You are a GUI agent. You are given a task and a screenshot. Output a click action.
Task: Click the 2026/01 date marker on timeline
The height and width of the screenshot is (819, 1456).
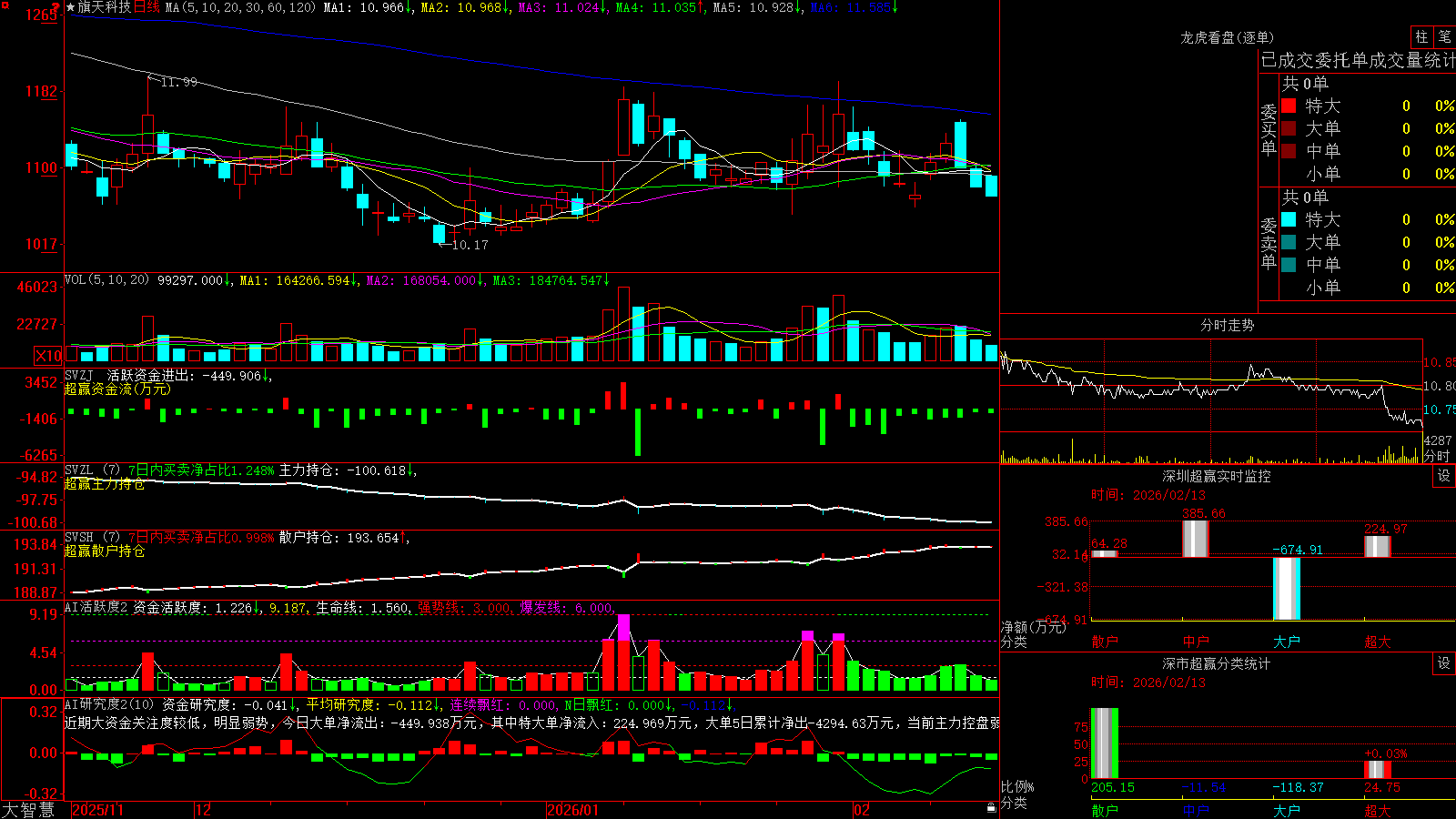coord(573,810)
